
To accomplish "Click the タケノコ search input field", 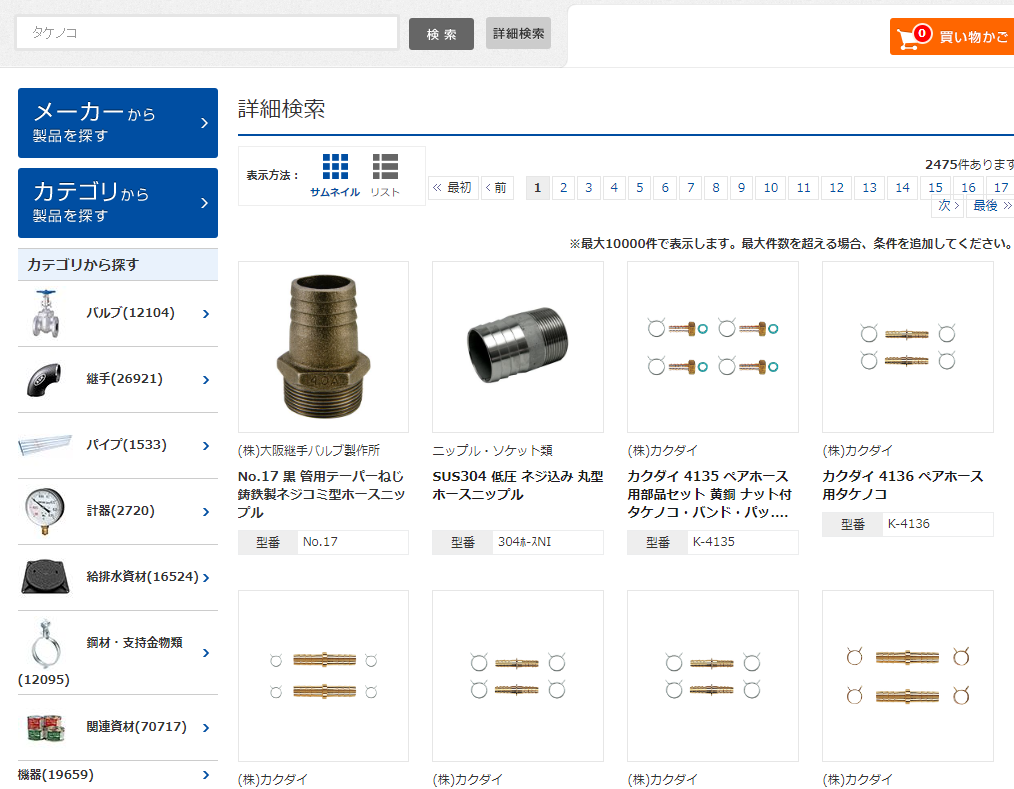I will pos(207,33).
